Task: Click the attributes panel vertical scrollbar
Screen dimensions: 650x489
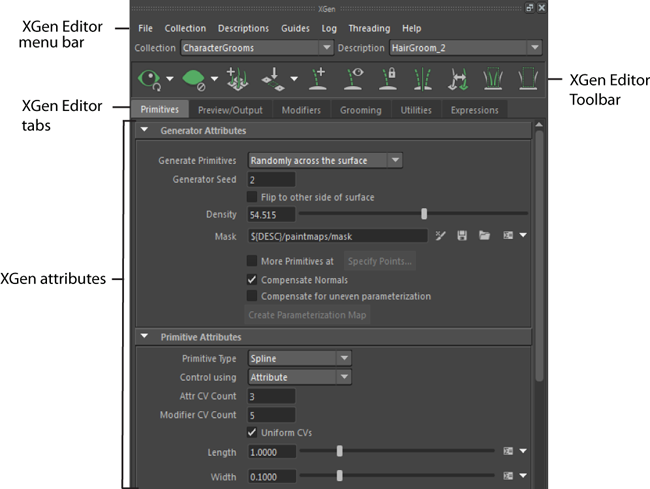Action: point(539,256)
